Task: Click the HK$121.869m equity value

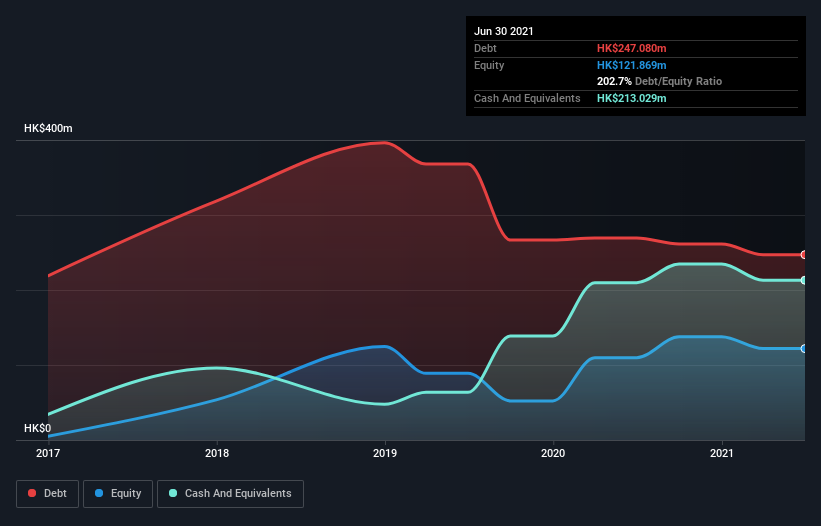Action: tap(631, 65)
